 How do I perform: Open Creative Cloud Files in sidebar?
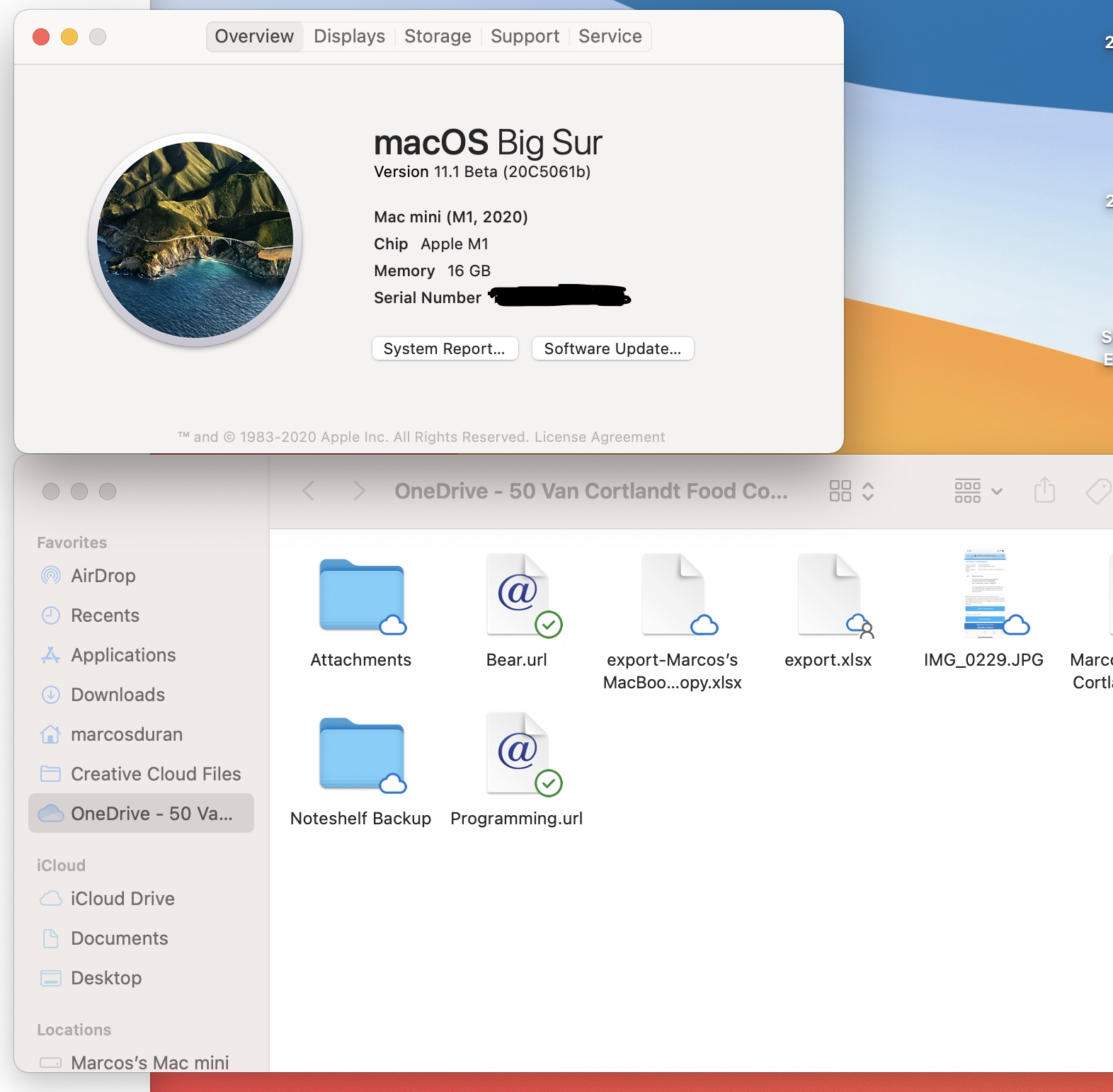[141, 774]
